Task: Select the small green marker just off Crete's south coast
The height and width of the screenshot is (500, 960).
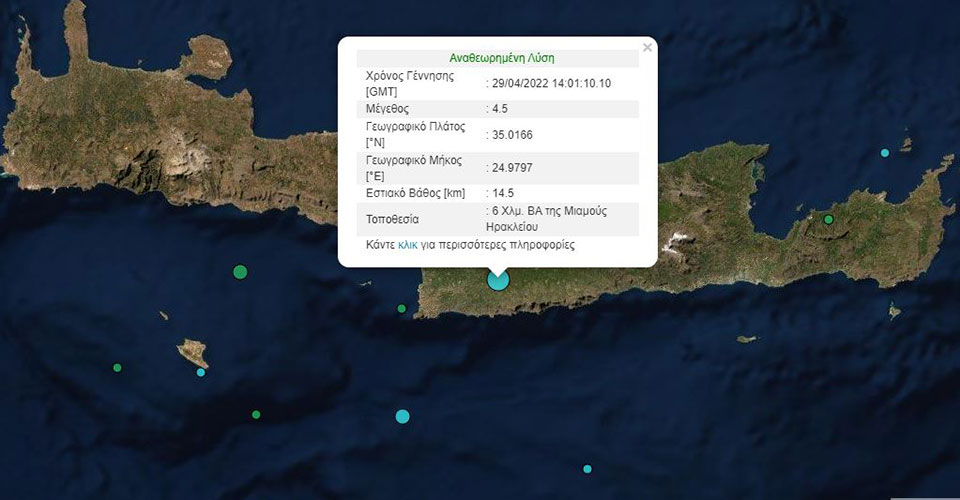Action: [402, 308]
